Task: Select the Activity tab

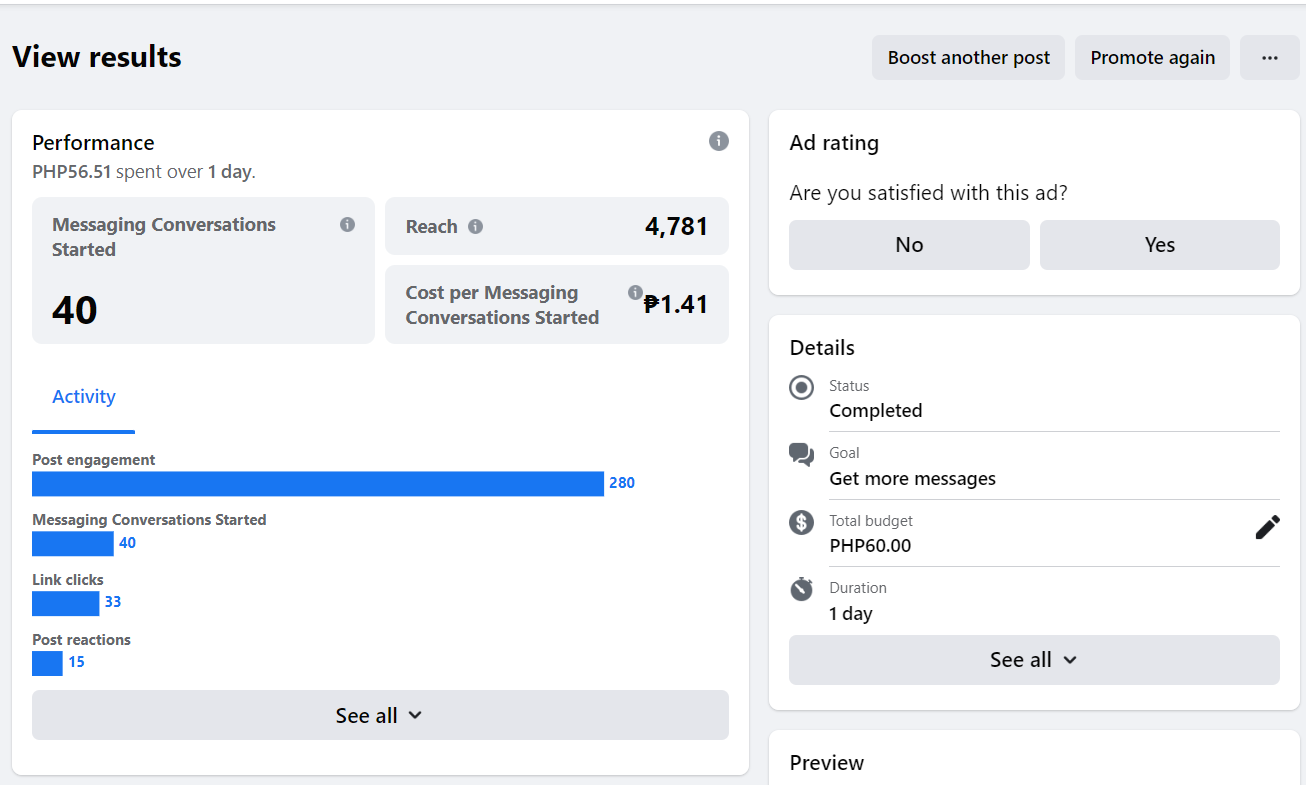Action: (x=84, y=397)
